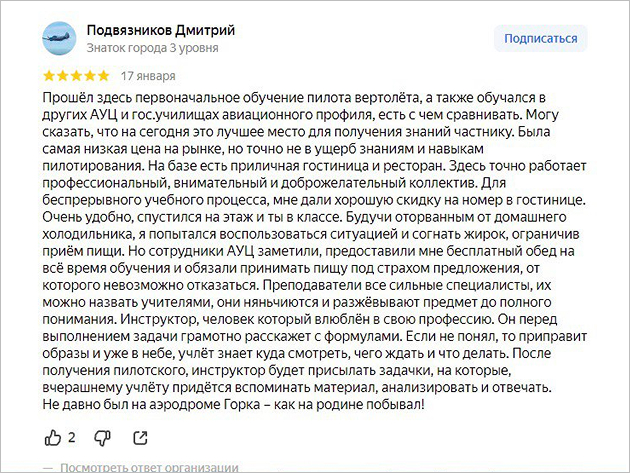630x473 pixels.
Task: Click the five-star rating row
Action: pyautogui.click(x=77, y=76)
